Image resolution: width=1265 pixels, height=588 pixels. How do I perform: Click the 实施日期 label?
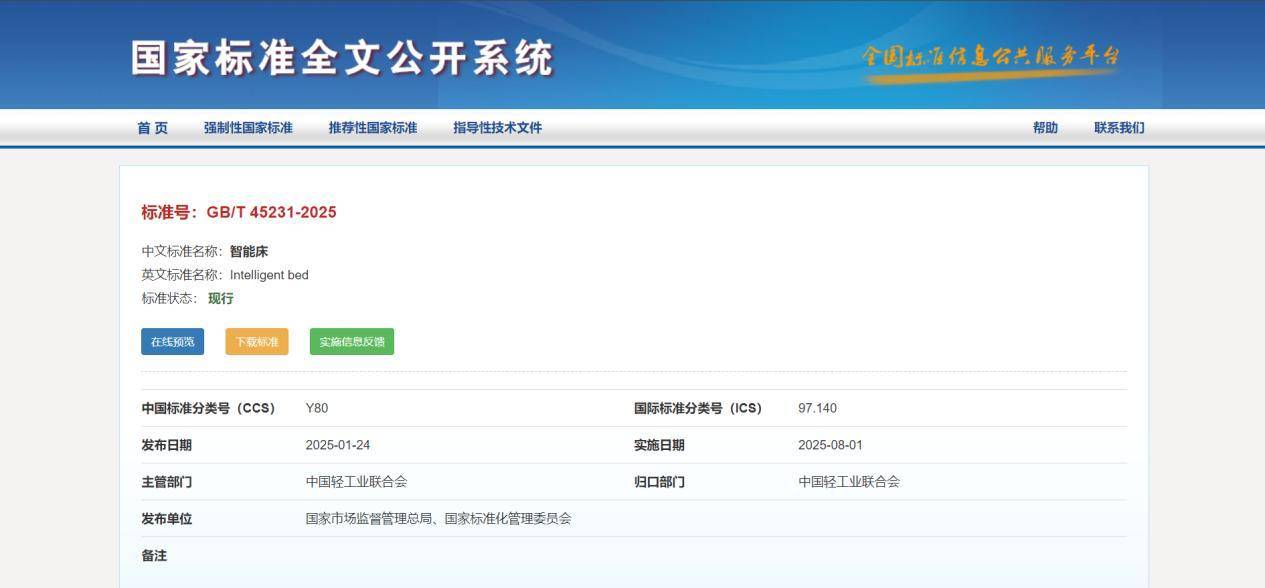click(659, 445)
